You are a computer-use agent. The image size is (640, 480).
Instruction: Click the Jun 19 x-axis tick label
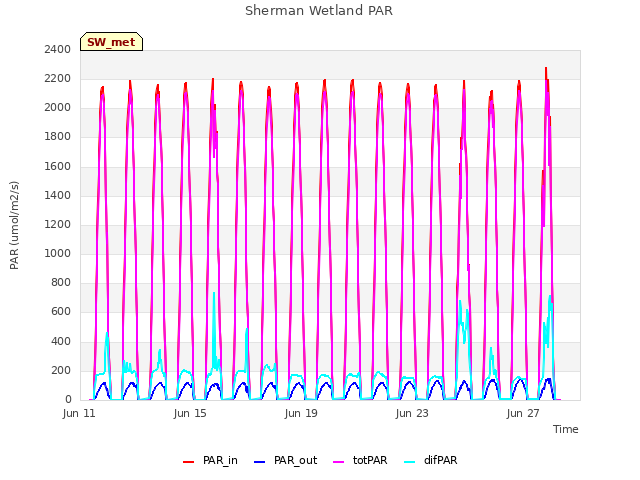coord(301,413)
